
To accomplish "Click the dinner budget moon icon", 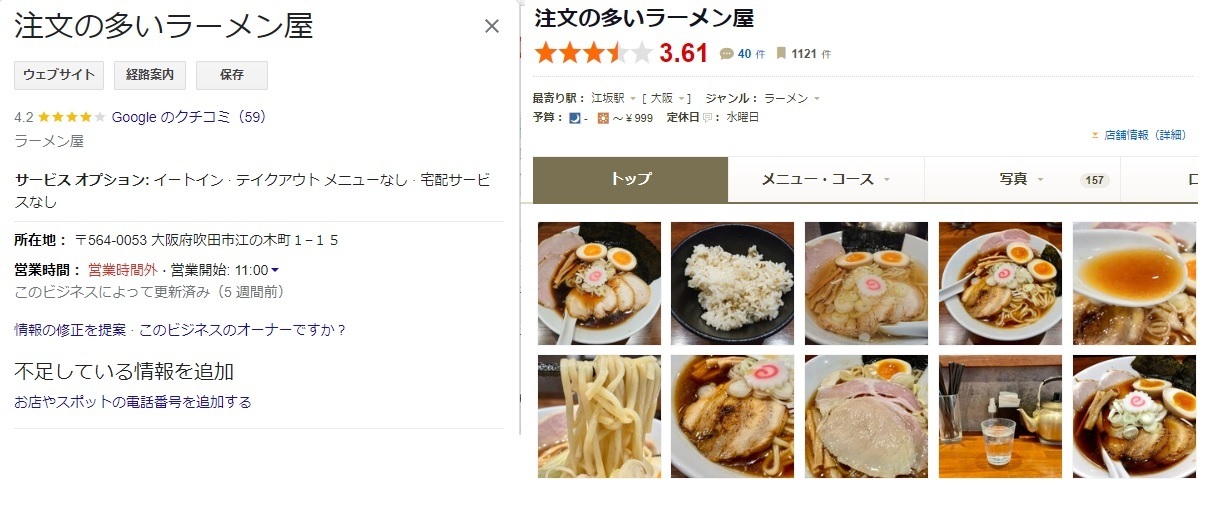I will pos(575,118).
